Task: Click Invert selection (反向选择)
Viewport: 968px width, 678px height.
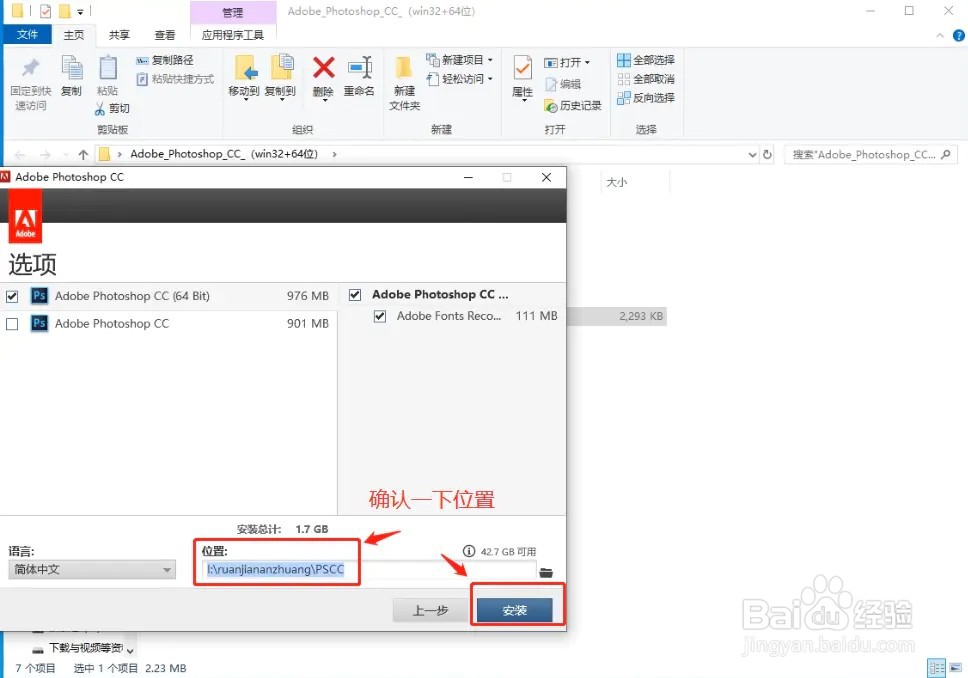Action: click(646, 98)
